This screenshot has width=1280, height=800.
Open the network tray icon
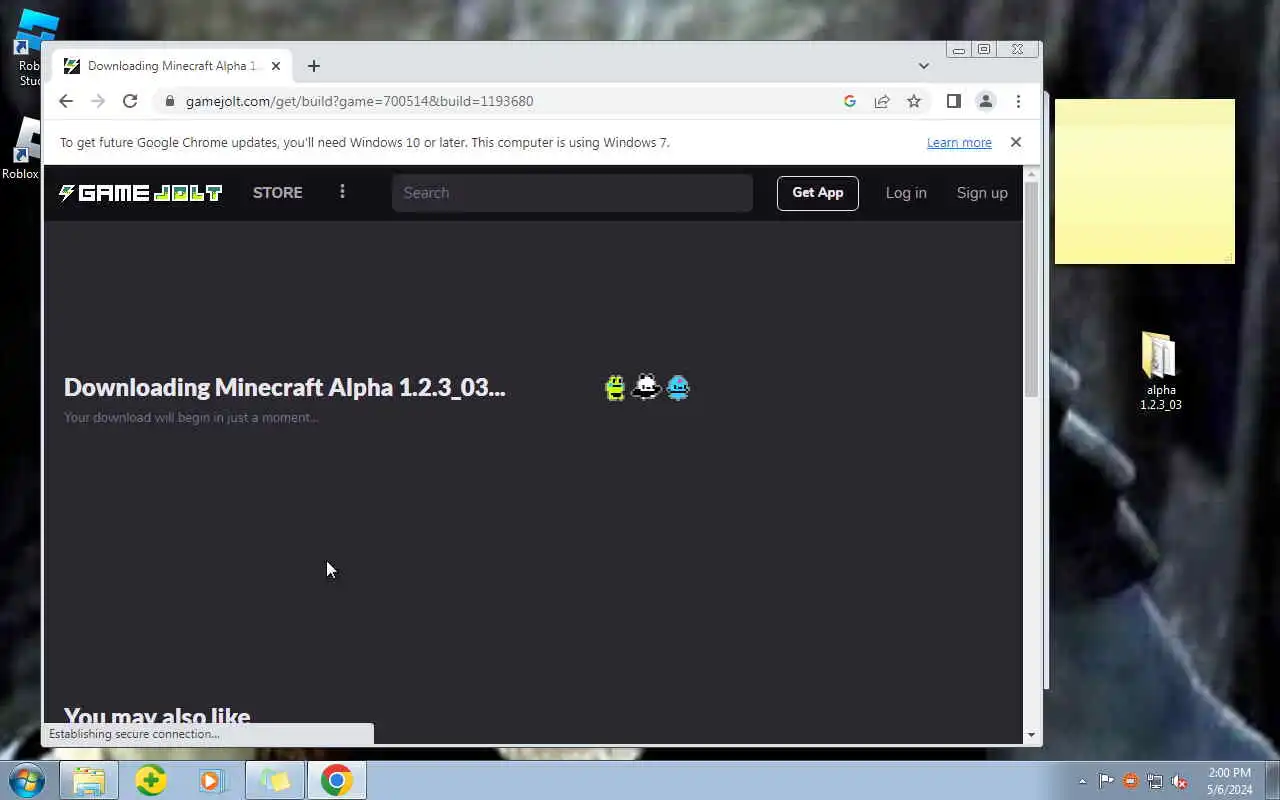click(x=1155, y=781)
